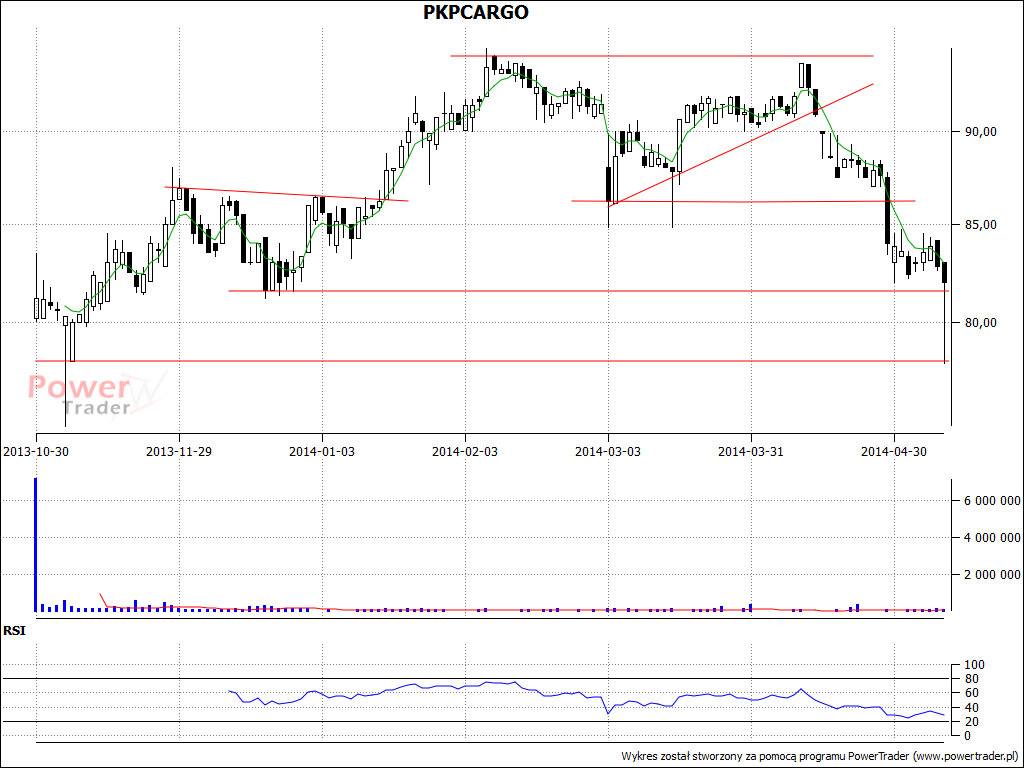Click the RSI 60 scale label
Viewport: 1024px width, 768px height.
(970, 694)
